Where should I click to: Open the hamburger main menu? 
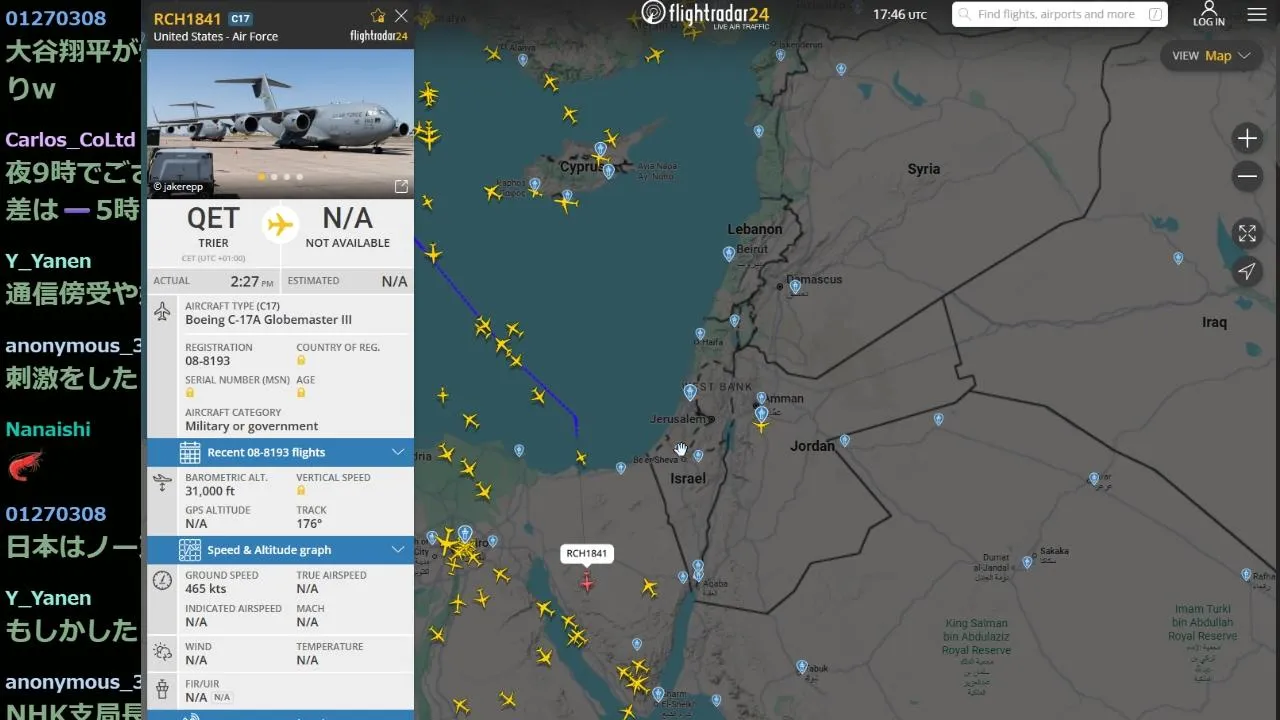point(1257,14)
